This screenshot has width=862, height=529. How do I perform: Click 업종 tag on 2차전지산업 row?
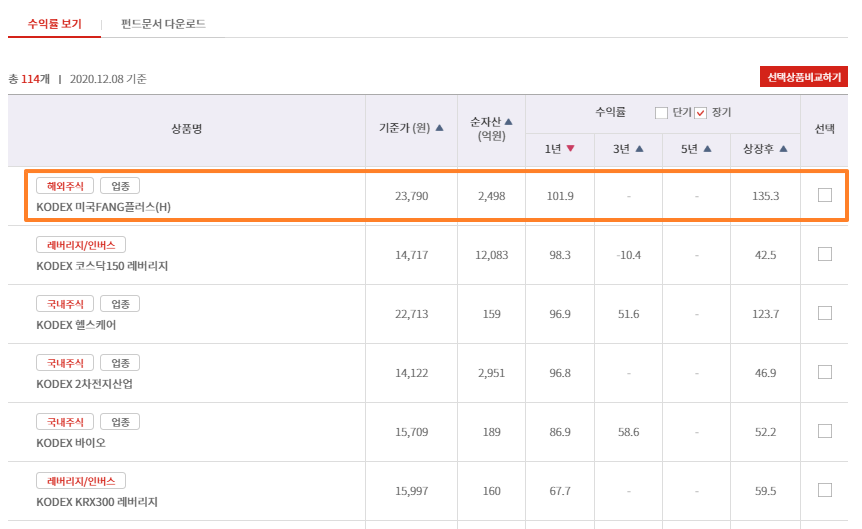point(120,363)
